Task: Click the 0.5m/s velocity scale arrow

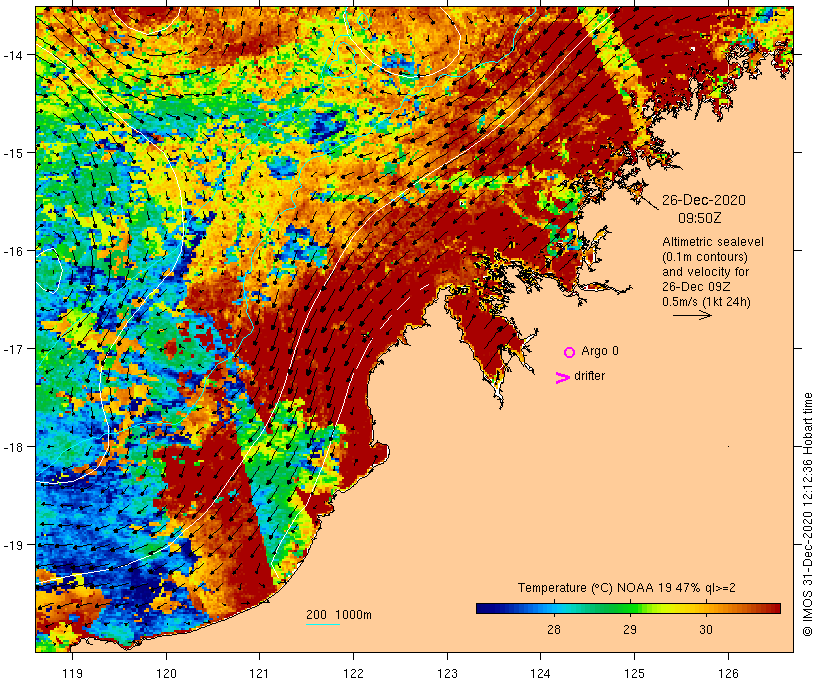Action: pyautogui.click(x=692, y=315)
